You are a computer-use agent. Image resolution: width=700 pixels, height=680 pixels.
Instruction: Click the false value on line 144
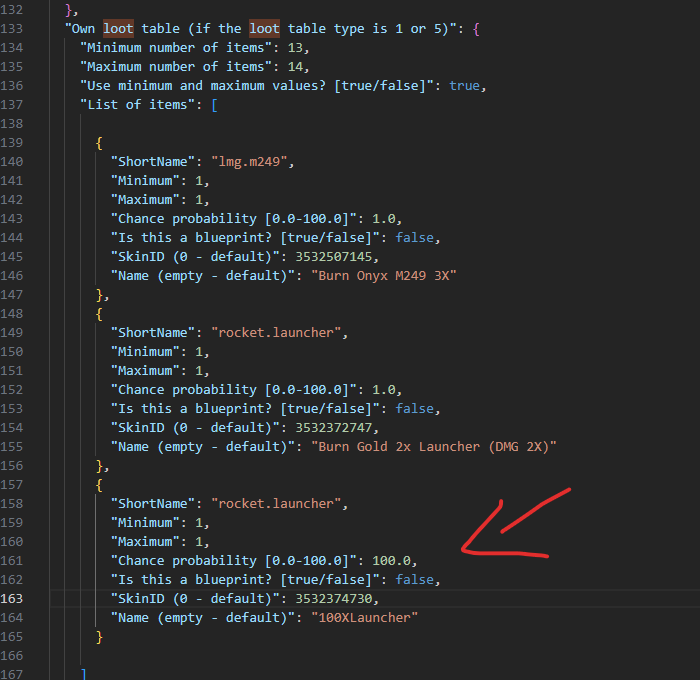tap(414, 238)
